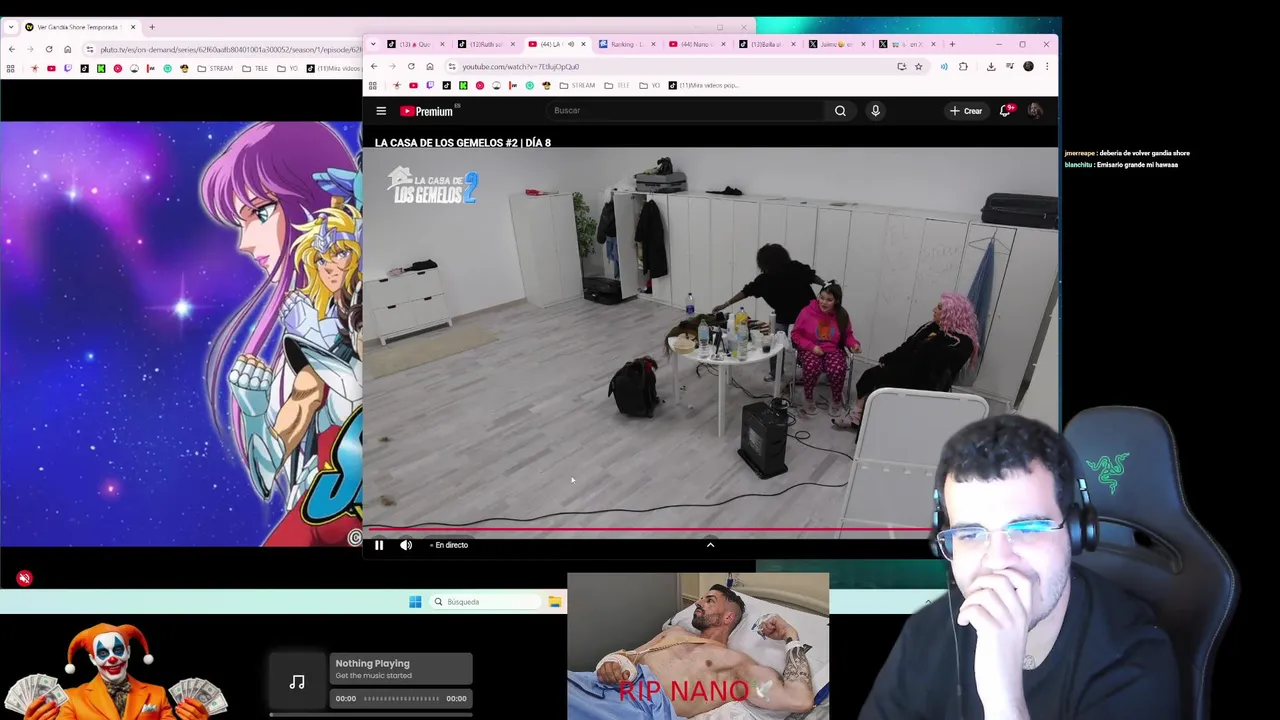The width and height of the screenshot is (1280, 720).
Task: Go back in the Pluto TV window
Action: (12, 49)
